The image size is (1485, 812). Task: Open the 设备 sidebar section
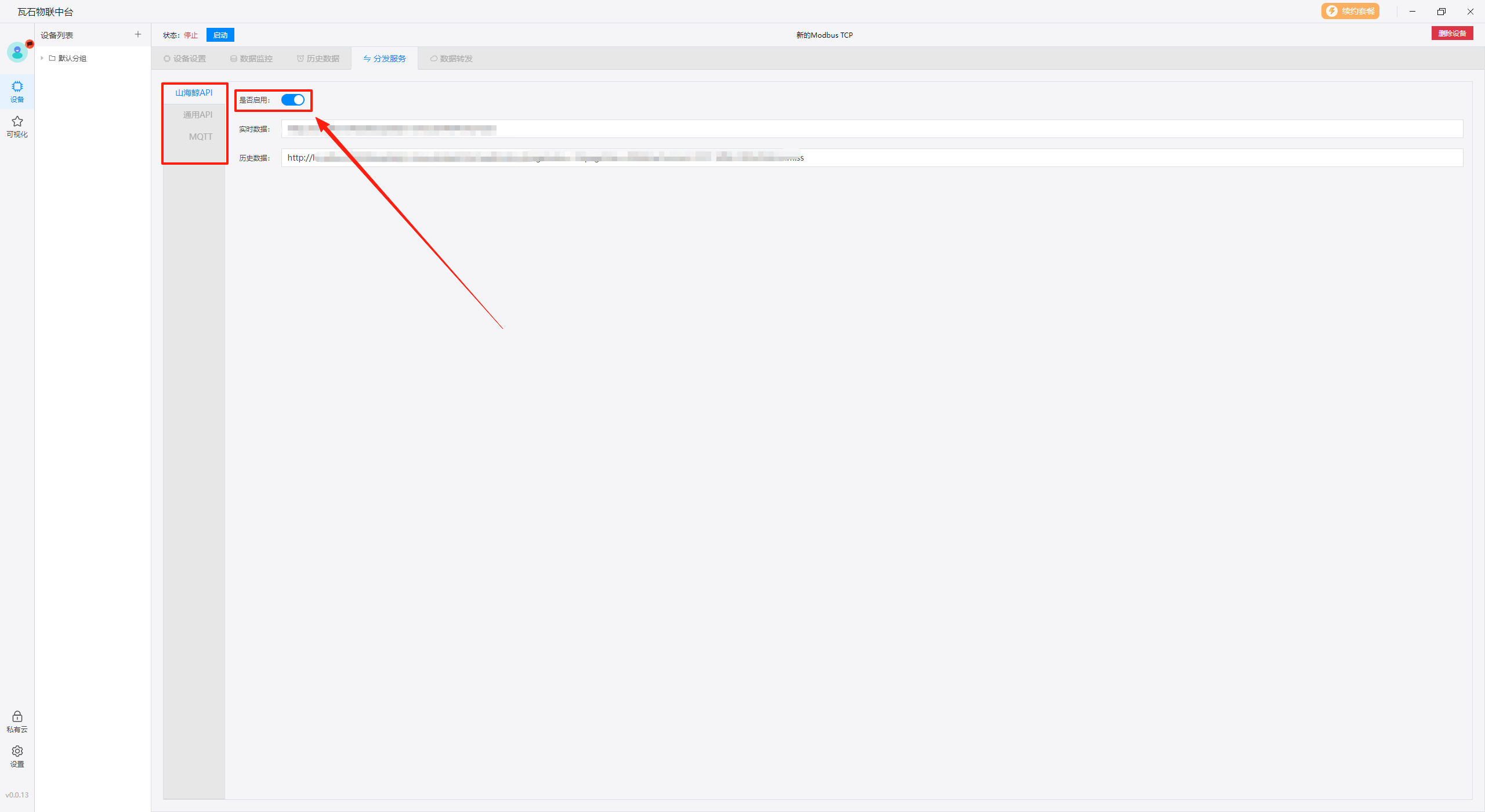click(17, 92)
